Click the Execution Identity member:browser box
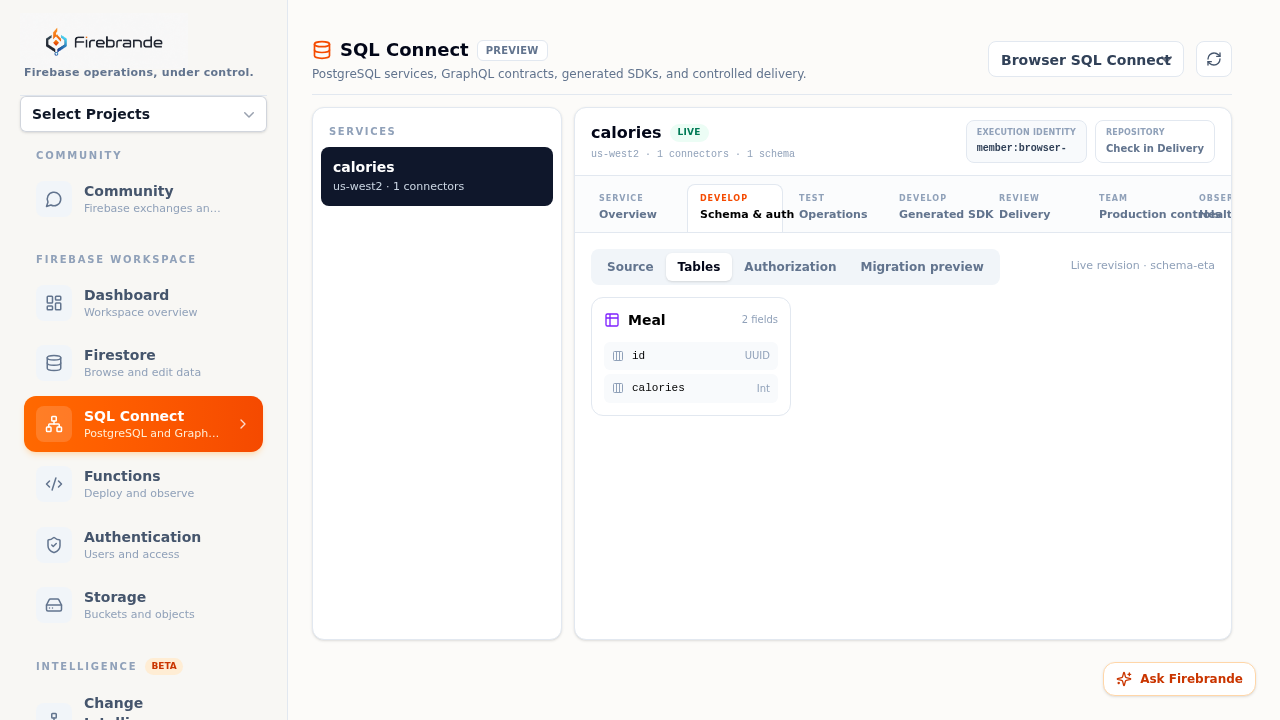This screenshot has width=1280, height=720. click(x=1026, y=141)
